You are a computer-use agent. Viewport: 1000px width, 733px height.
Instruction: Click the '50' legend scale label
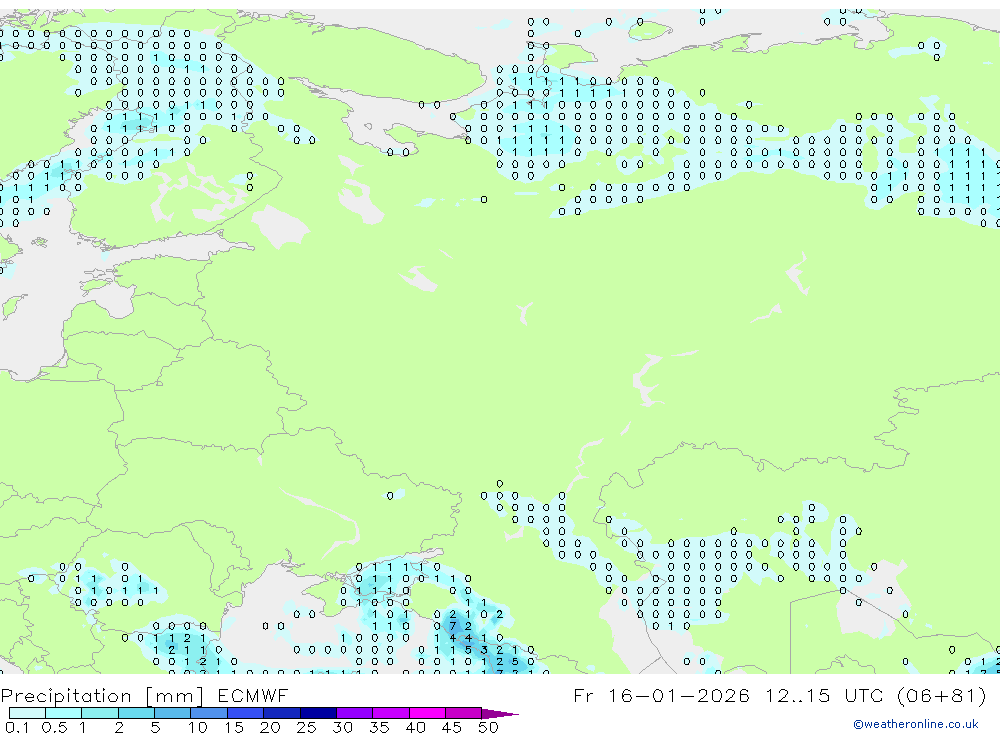488,727
